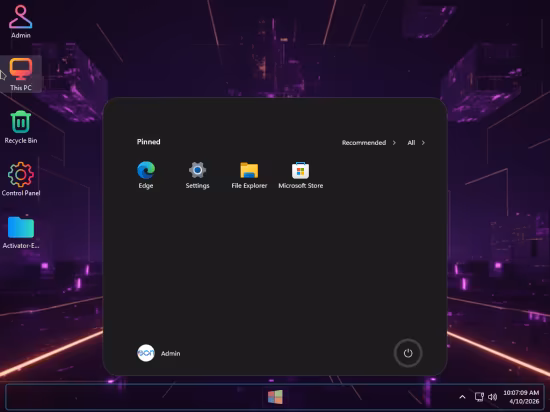Image resolution: width=550 pixels, height=412 pixels.
Task: Click the Pinned section heading
Action: 148,142
